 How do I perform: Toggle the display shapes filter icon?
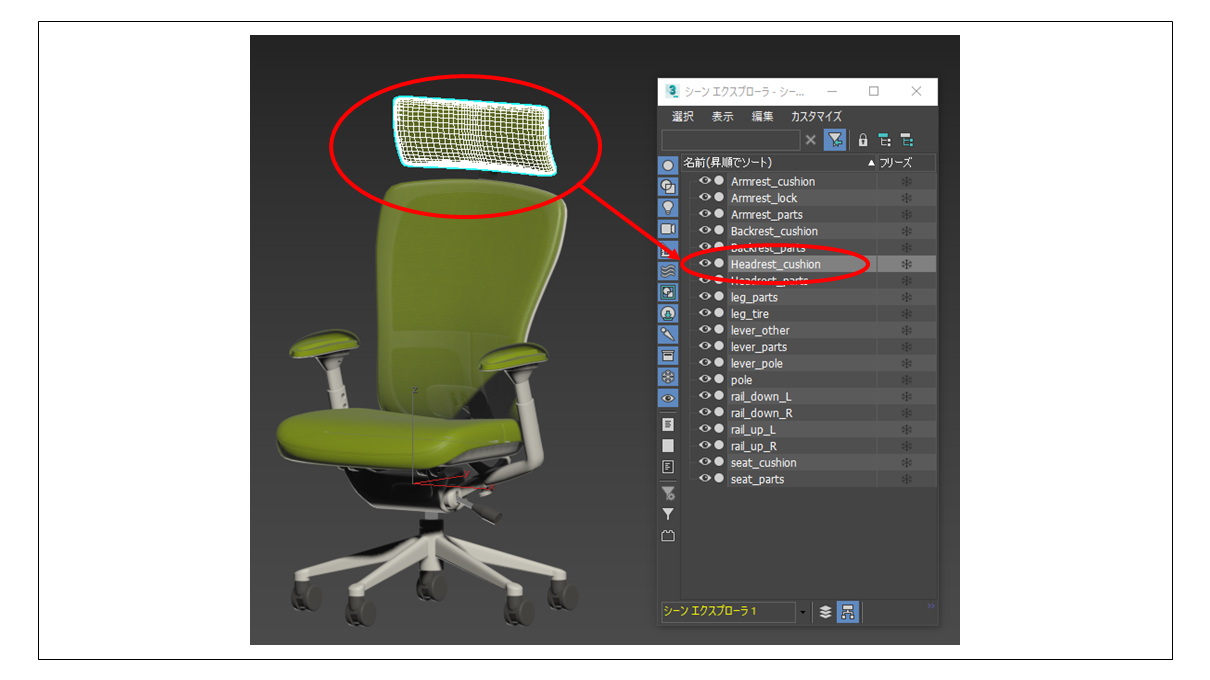click(x=668, y=187)
